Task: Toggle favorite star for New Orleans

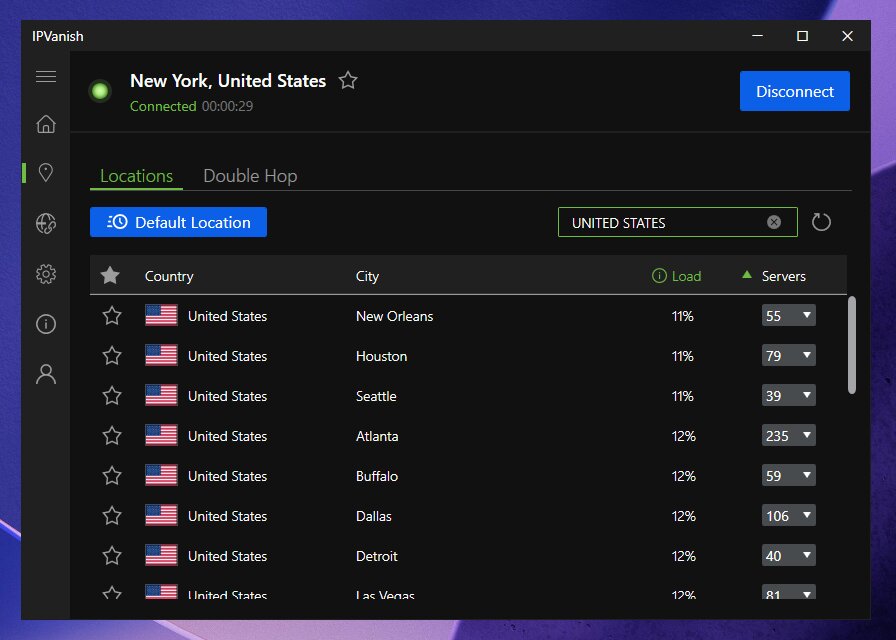Action: (x=112, y=316)
